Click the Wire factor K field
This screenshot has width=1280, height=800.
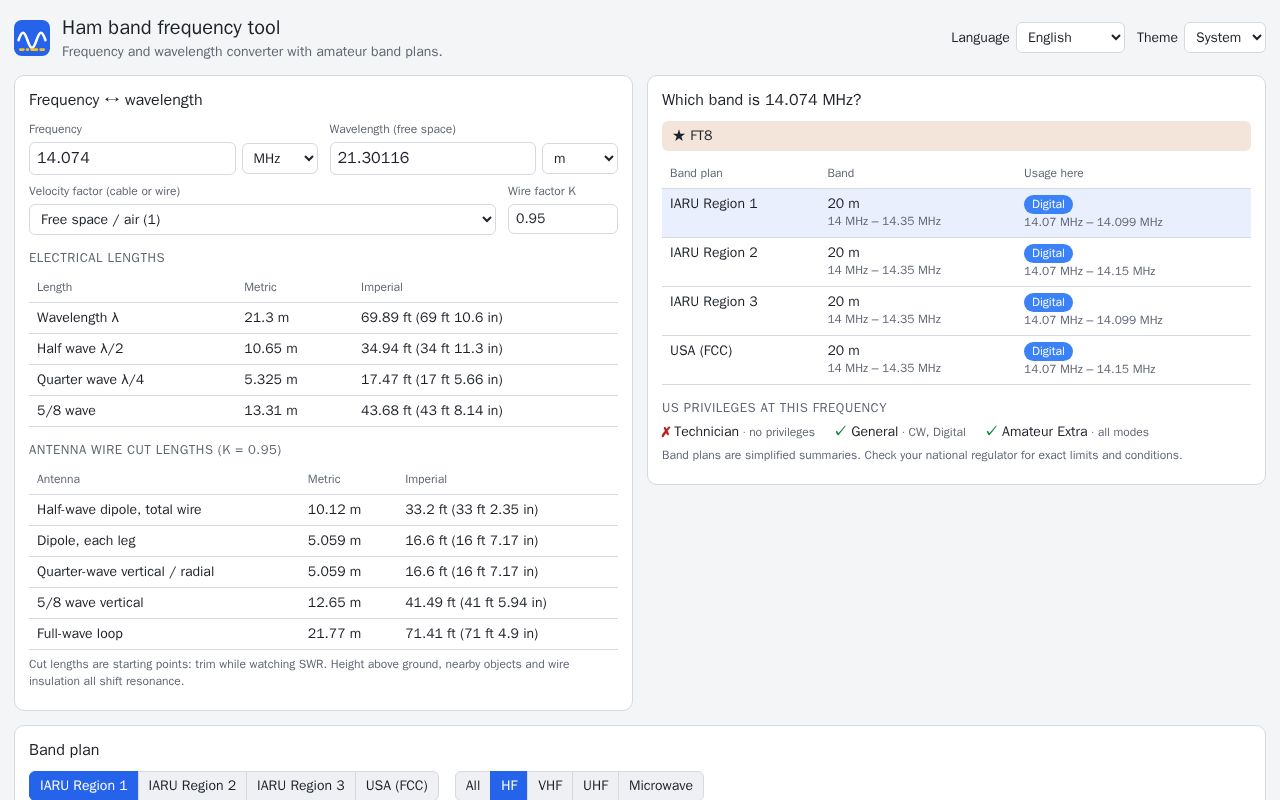563,219
